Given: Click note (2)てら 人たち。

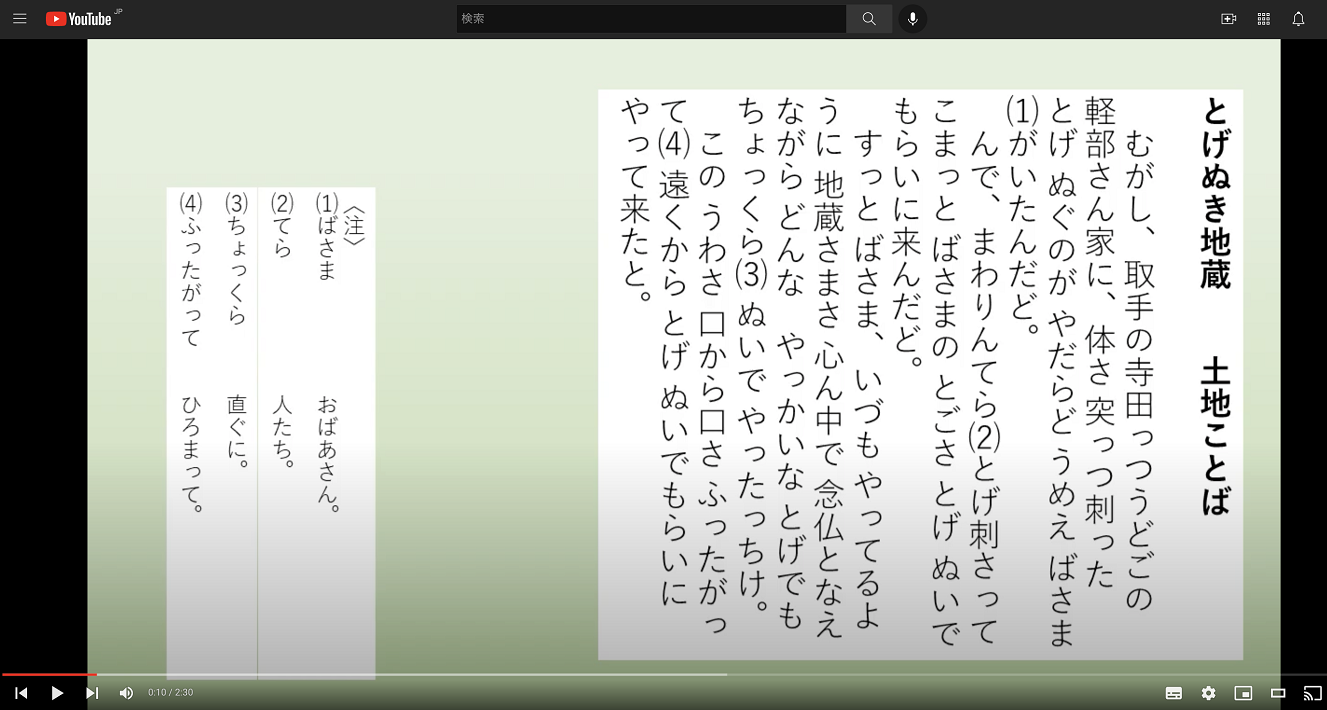Looking at the screenshot, I should (x=282, y=330).
